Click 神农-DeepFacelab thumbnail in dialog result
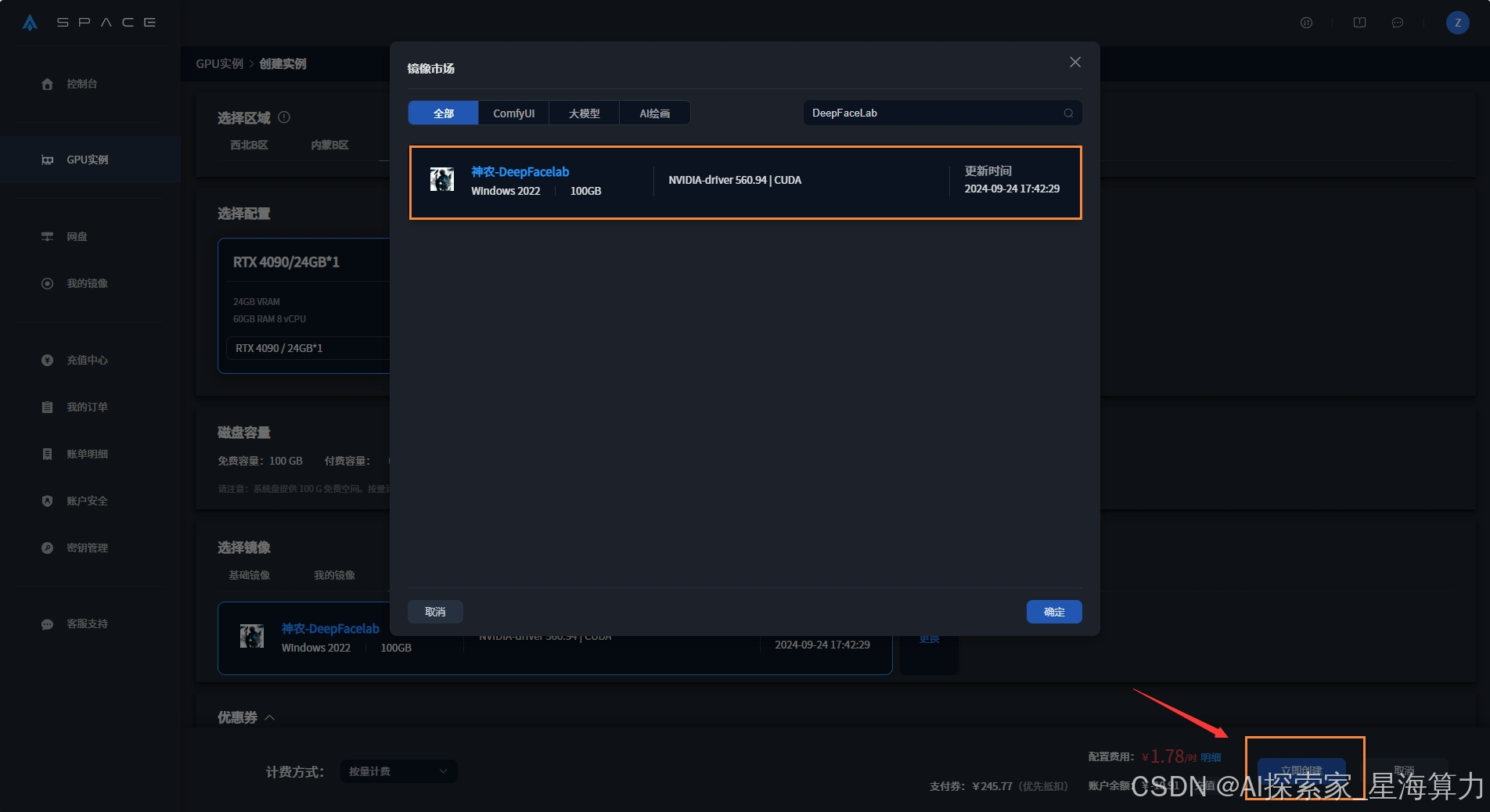This screenshot has width=1490, height=812. point(442,179)
